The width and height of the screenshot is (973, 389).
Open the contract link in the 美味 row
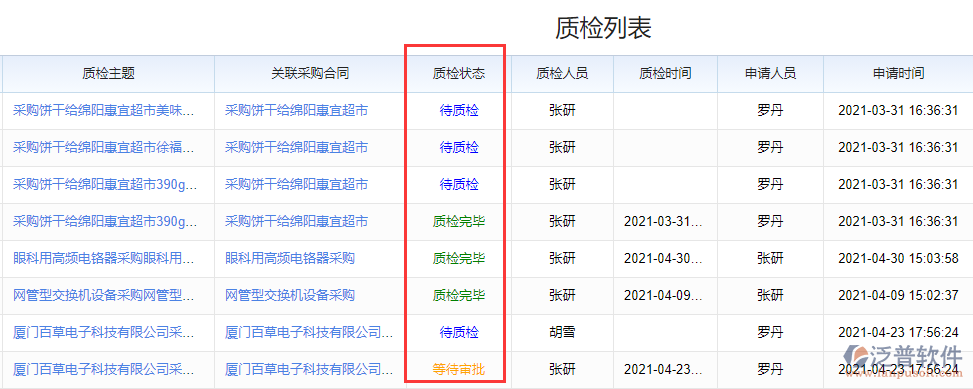(x=296, y=110)
